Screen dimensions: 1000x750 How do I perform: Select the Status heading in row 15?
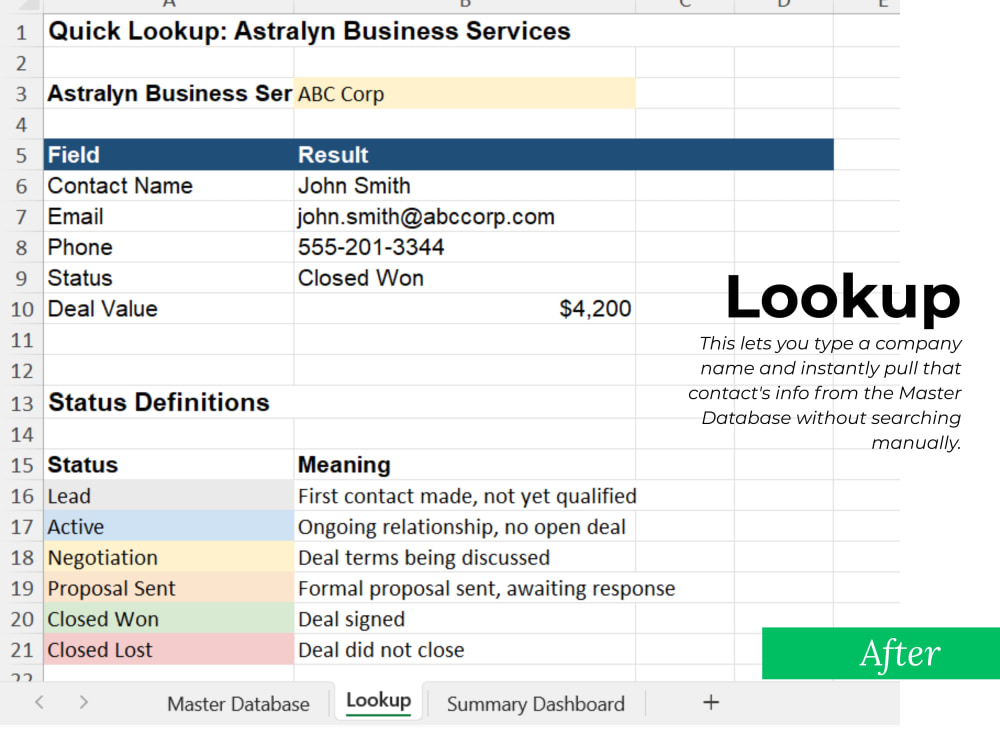tap(169, 465)
